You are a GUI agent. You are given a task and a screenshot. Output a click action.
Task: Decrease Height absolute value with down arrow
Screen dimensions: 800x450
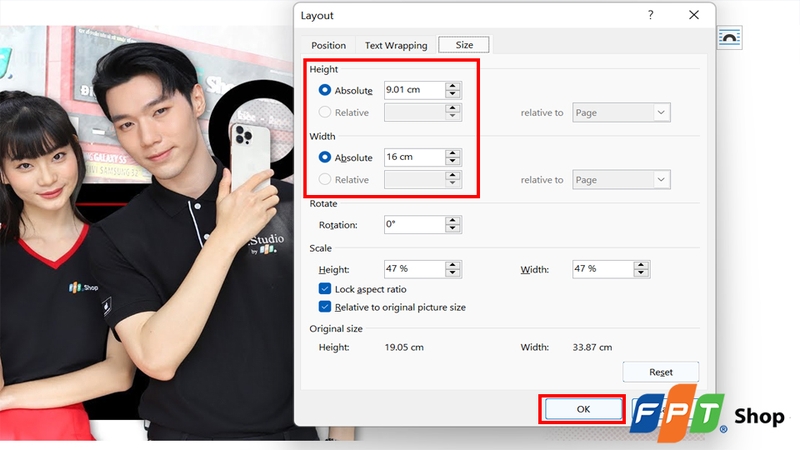pyautogui.click(x=453, y=94)
